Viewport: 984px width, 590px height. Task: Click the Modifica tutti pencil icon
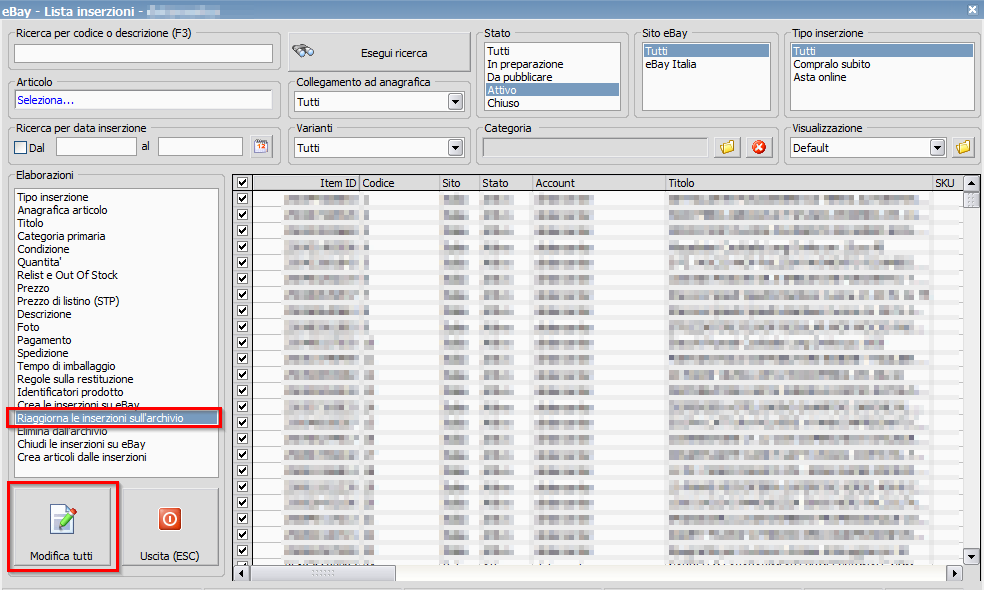[62, 520]
